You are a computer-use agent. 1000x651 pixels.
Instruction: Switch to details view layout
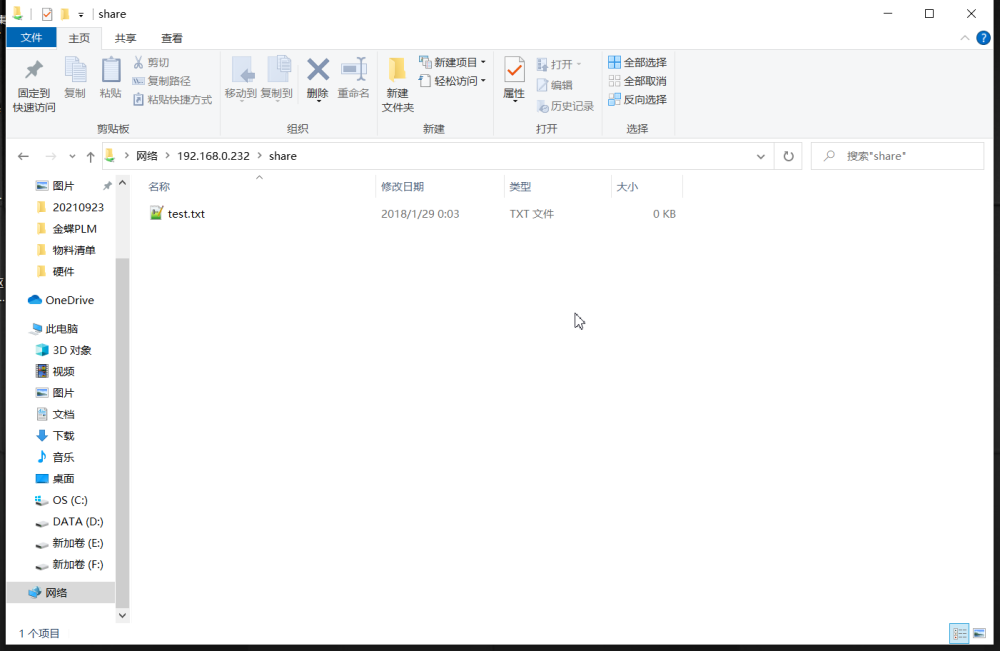pyautogui.click(x=960, y=633)
